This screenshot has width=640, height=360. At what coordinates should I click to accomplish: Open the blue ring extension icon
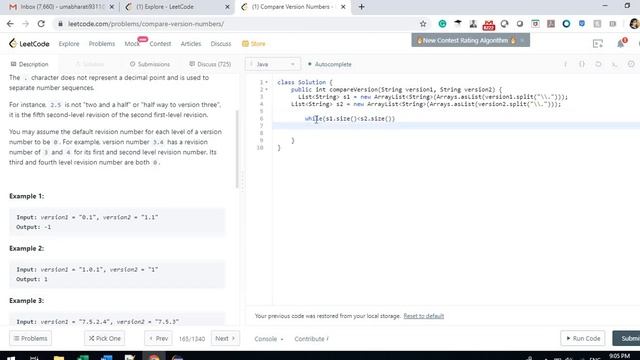pos(566,24)
